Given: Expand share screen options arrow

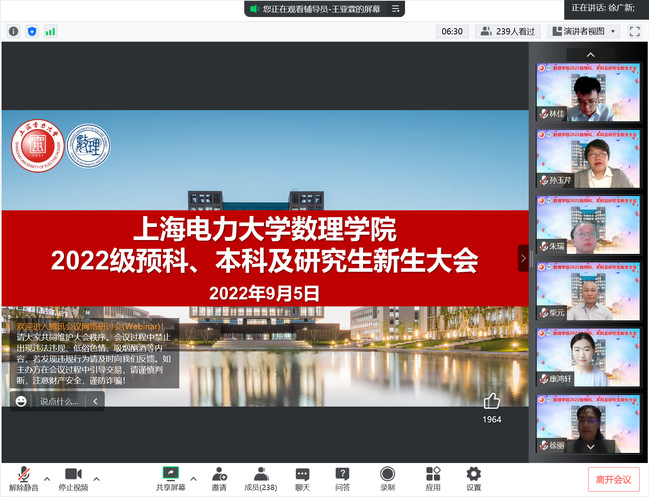Looking at the screenshot, I should [193, 479].
